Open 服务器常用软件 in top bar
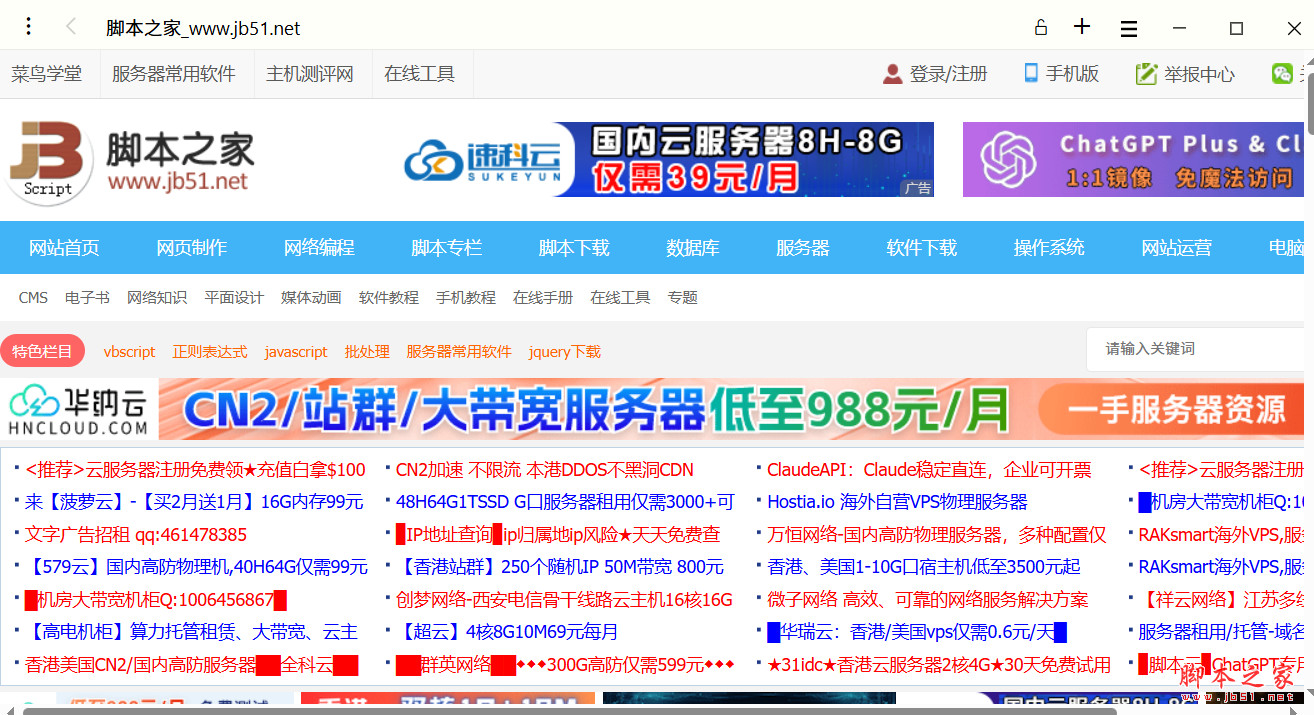This screenshot has width=1314, height=715. tap(174, 74)
